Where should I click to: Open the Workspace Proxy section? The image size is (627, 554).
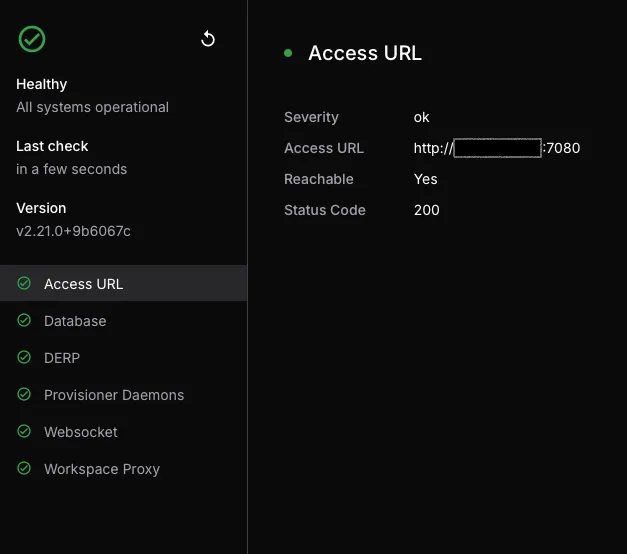tap(102, 469)
